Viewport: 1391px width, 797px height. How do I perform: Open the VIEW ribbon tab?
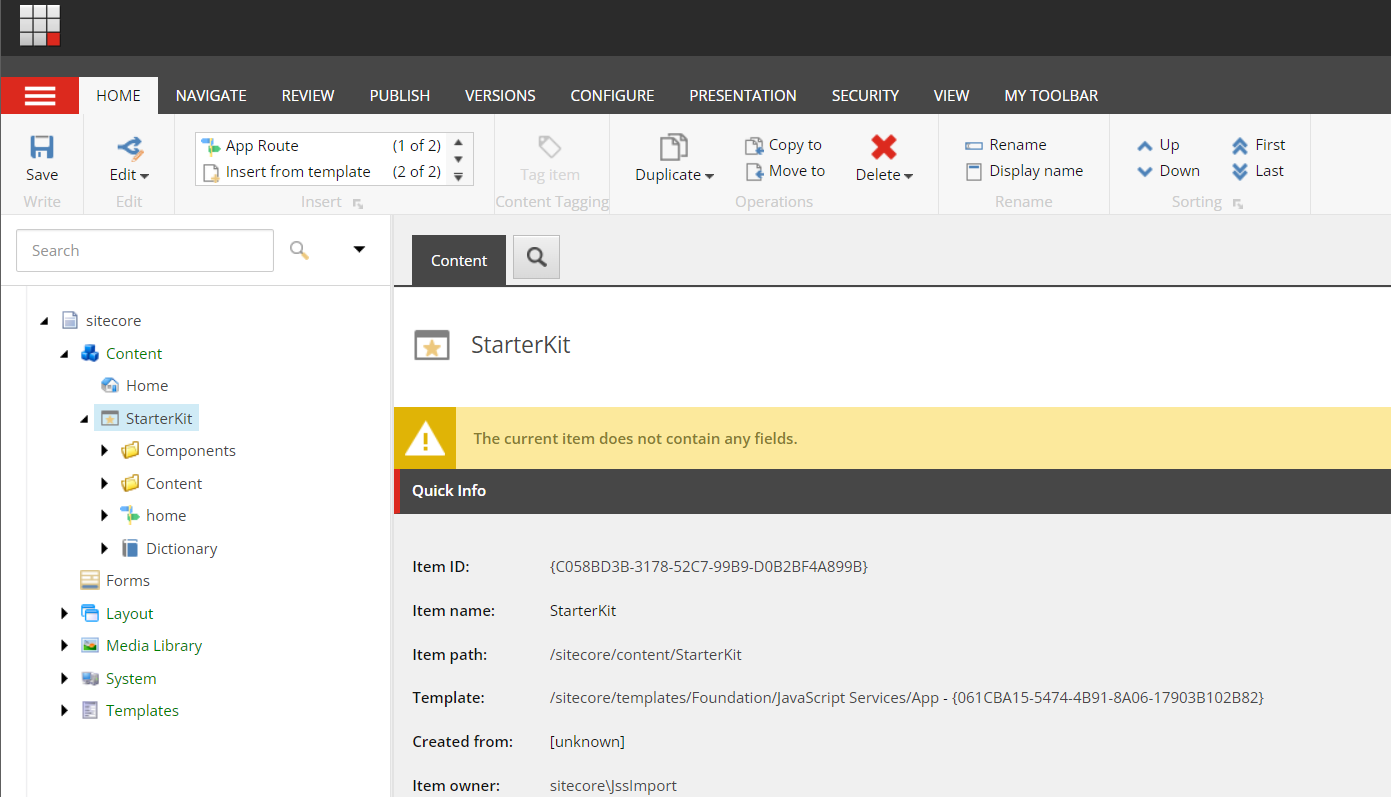tap(951, 96)
